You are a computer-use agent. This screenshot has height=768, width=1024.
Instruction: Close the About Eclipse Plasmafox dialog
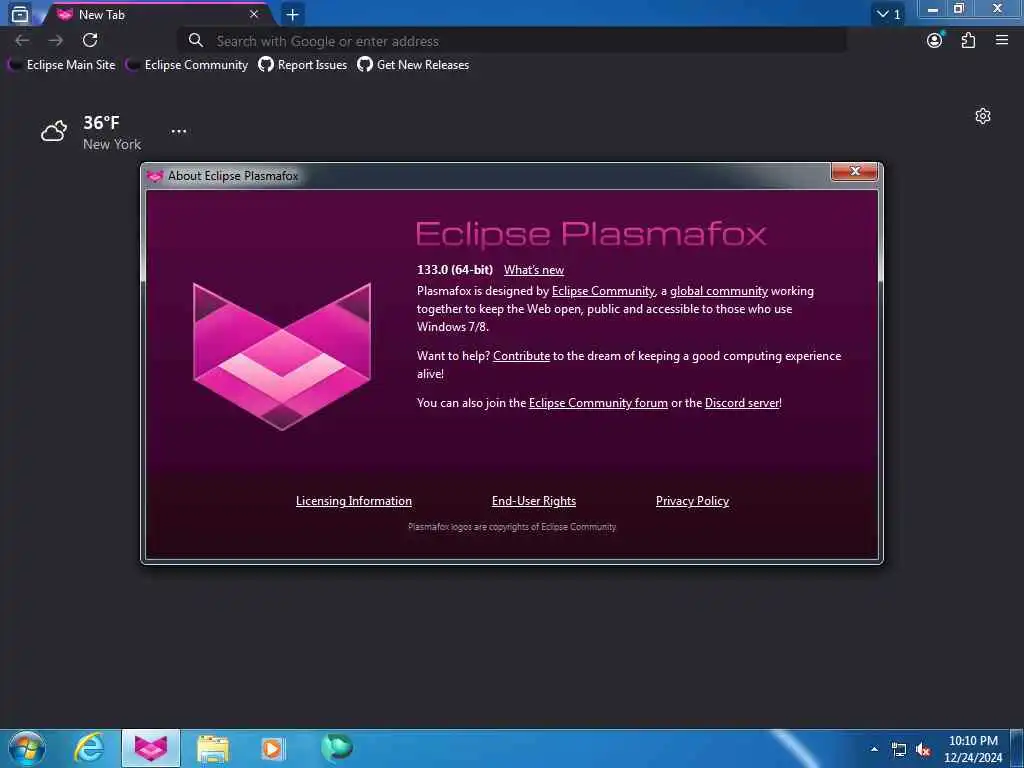[x=854, y=171]
